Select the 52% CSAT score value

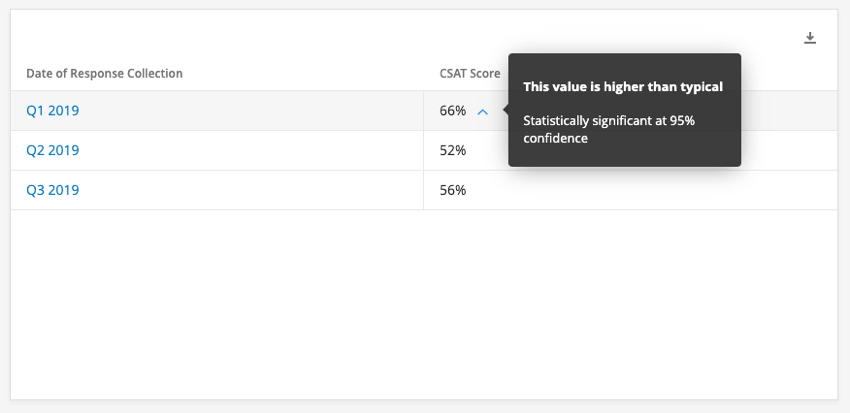(453, 151)
